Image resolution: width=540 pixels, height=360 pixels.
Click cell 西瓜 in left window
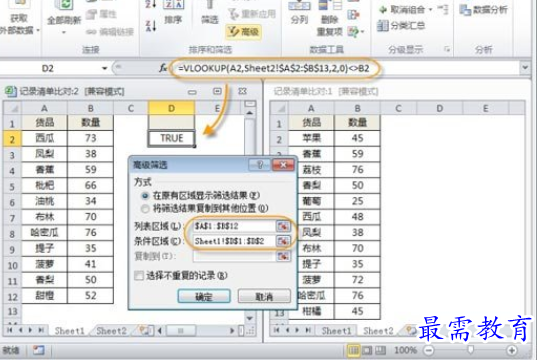click(44, 138)
